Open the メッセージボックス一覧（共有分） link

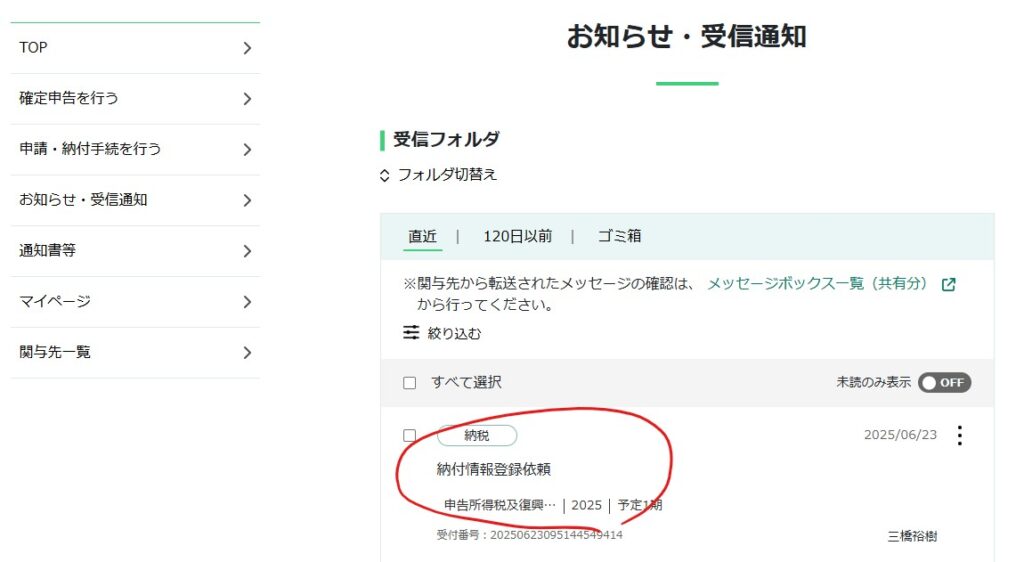tap(818, 283)
